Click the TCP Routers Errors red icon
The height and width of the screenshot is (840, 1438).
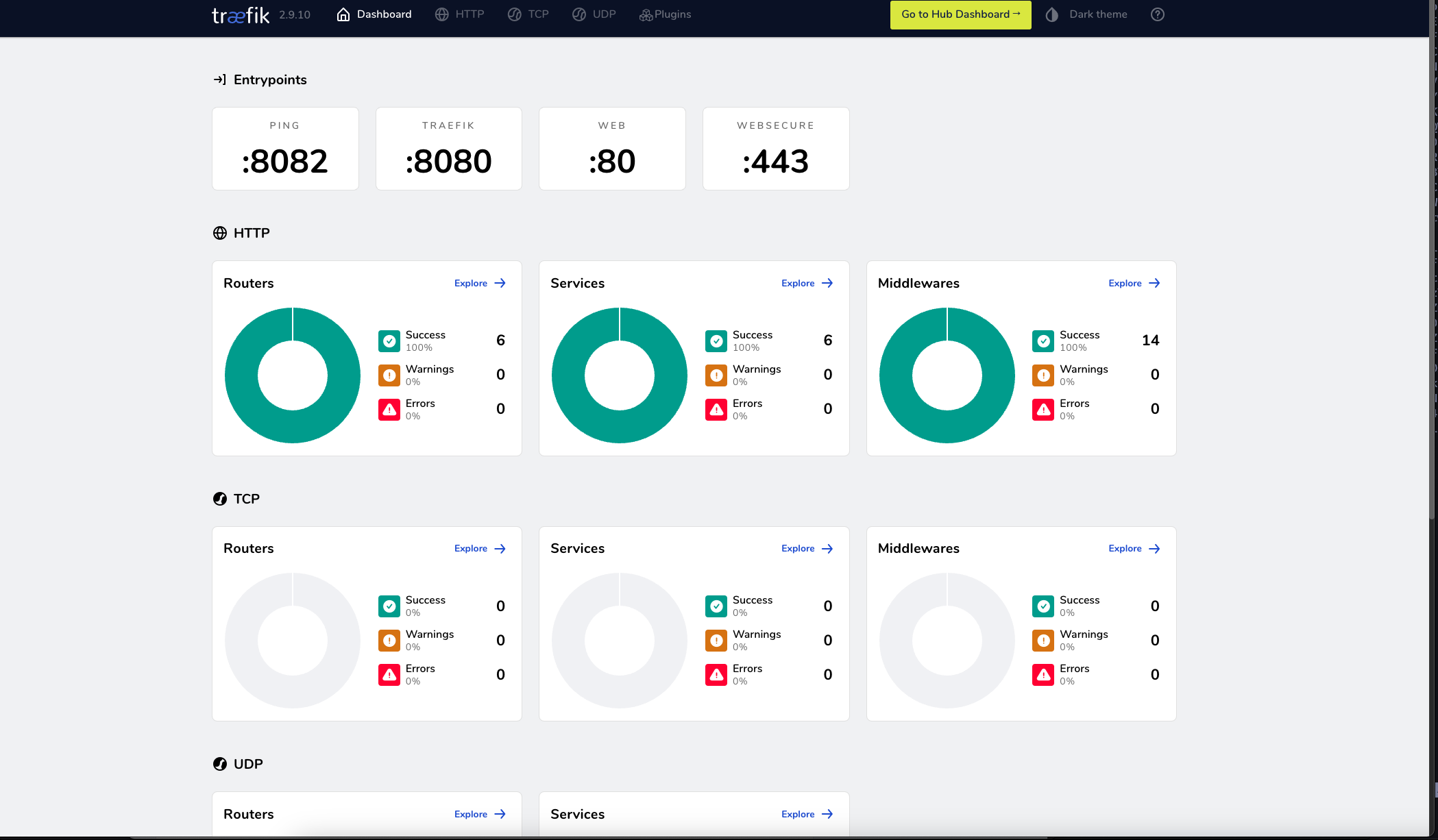[x=389, y=674]
